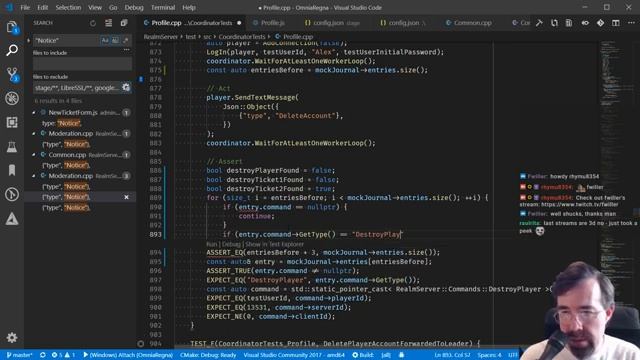The height and width of the screenshot is (360, 640).
Task: Click the master branch in status bar
Action: point(19,355)
